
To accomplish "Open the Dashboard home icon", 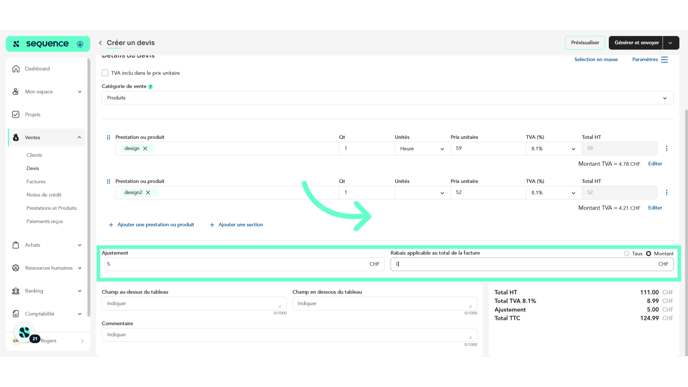I will point(16,69).
